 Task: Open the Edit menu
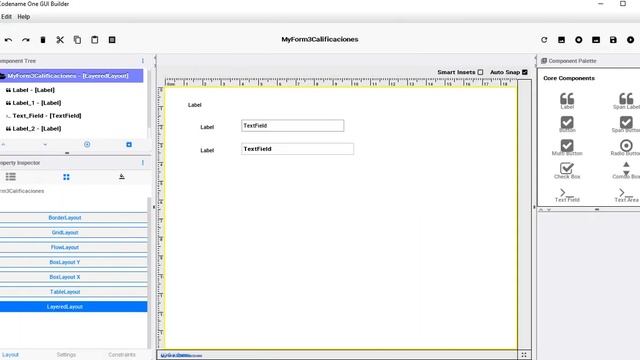6,17
